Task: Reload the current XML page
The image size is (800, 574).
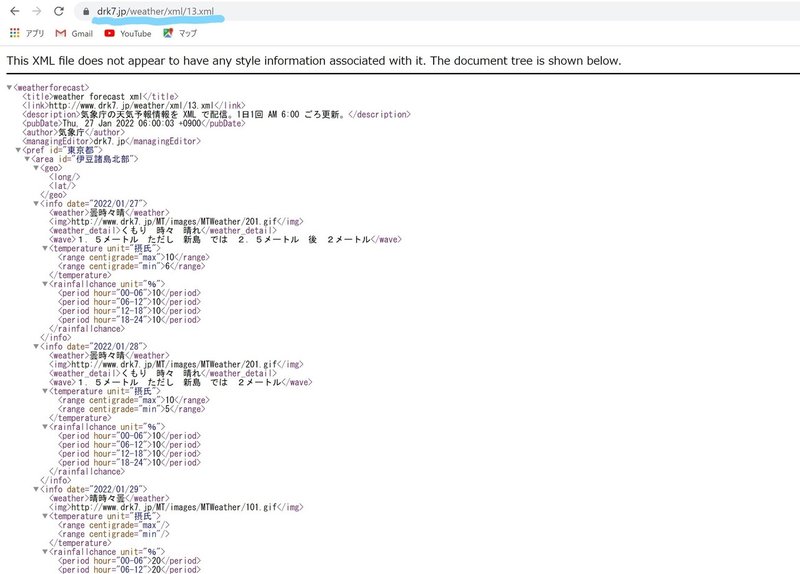Action: click(59, 11)
